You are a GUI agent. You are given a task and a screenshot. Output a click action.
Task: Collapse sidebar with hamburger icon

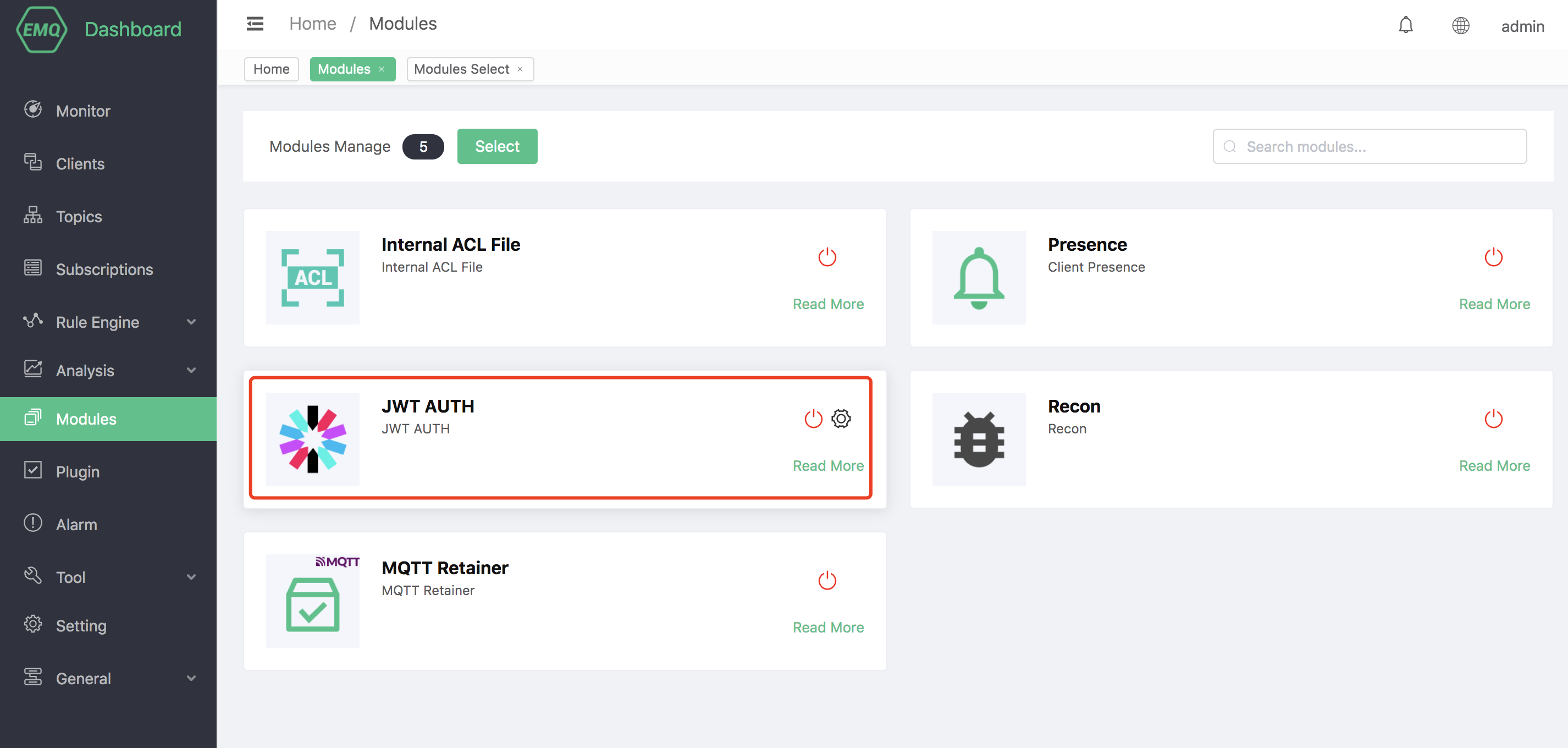click(255, 24)
